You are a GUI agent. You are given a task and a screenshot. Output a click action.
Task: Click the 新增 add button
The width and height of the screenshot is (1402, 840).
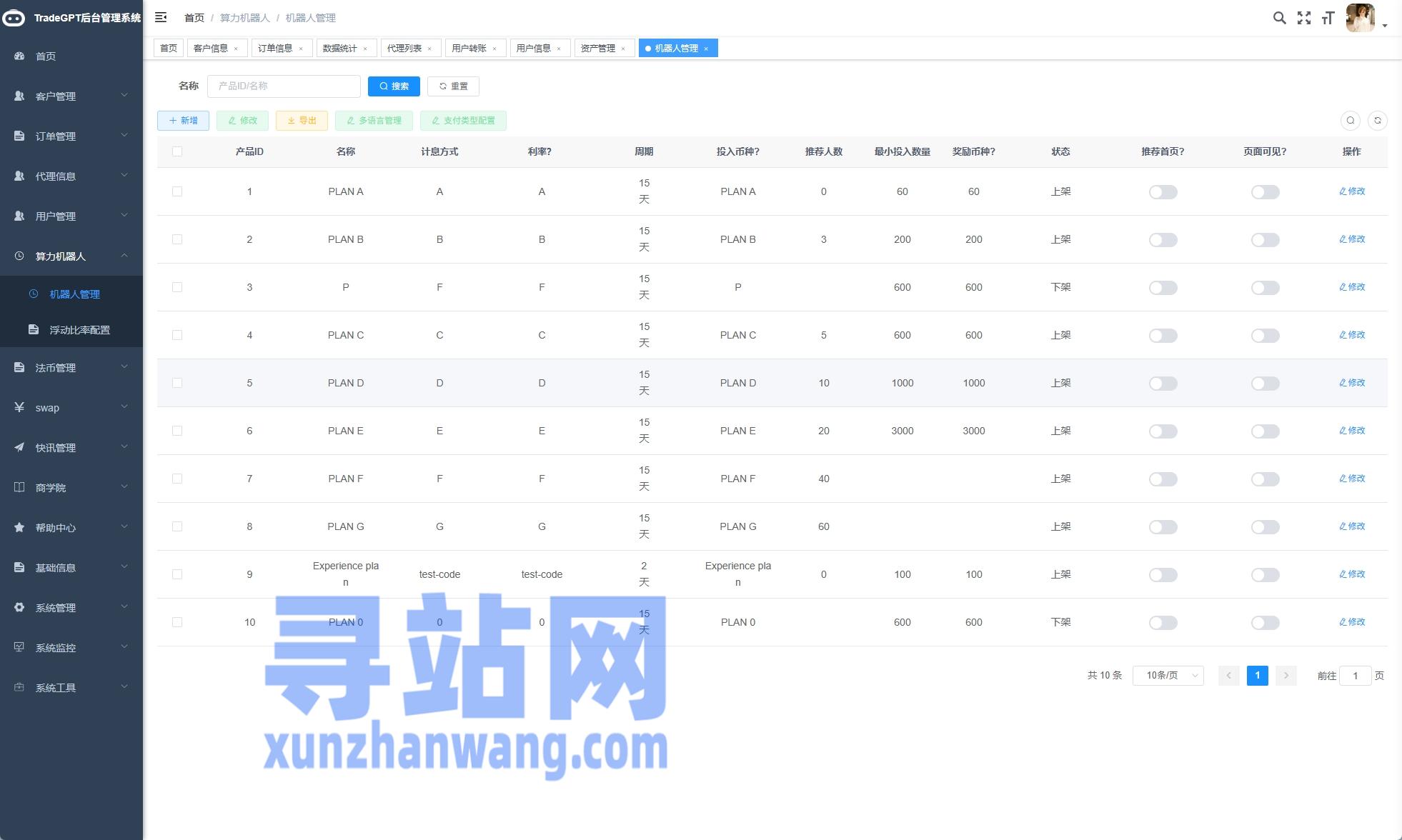pyautogui.click(x=183, y=121)
